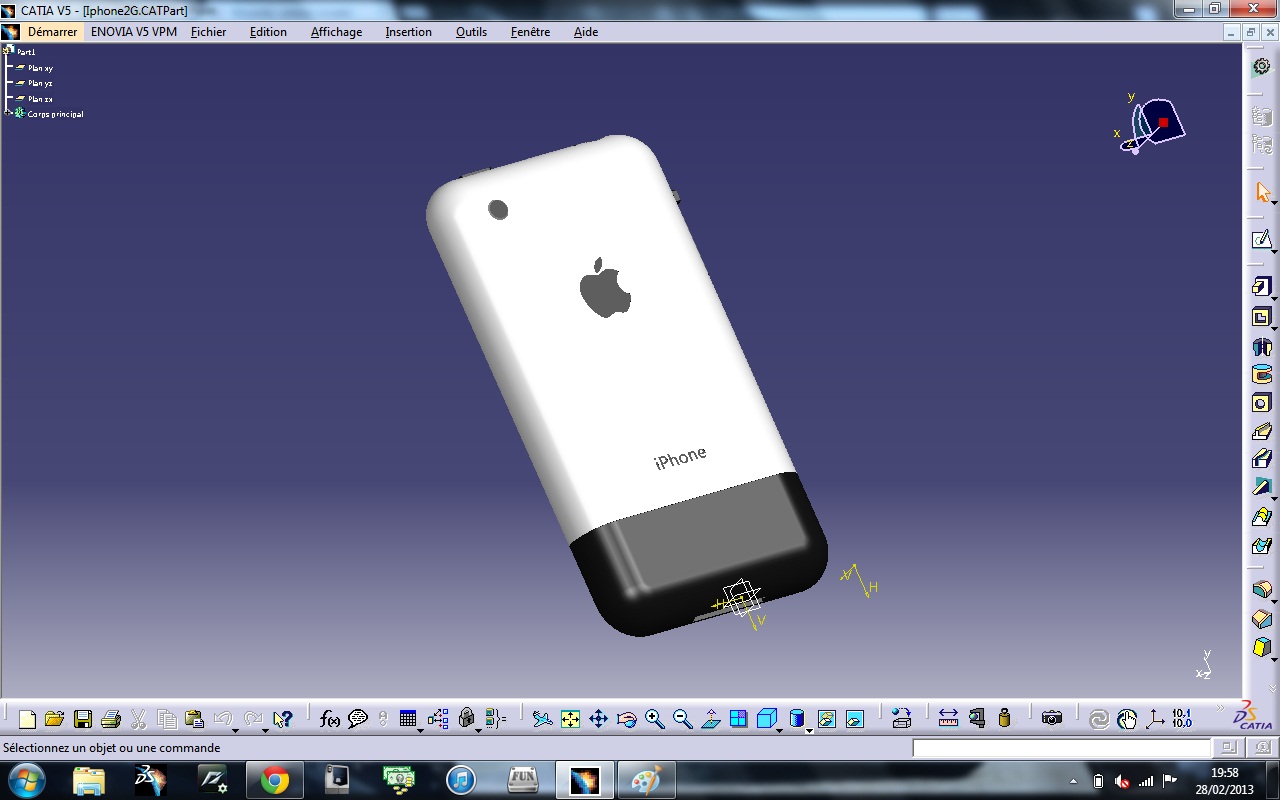Open the Undo history dropdown arrow
This screenshot has height=800, width=1280.
coord(235,730)
